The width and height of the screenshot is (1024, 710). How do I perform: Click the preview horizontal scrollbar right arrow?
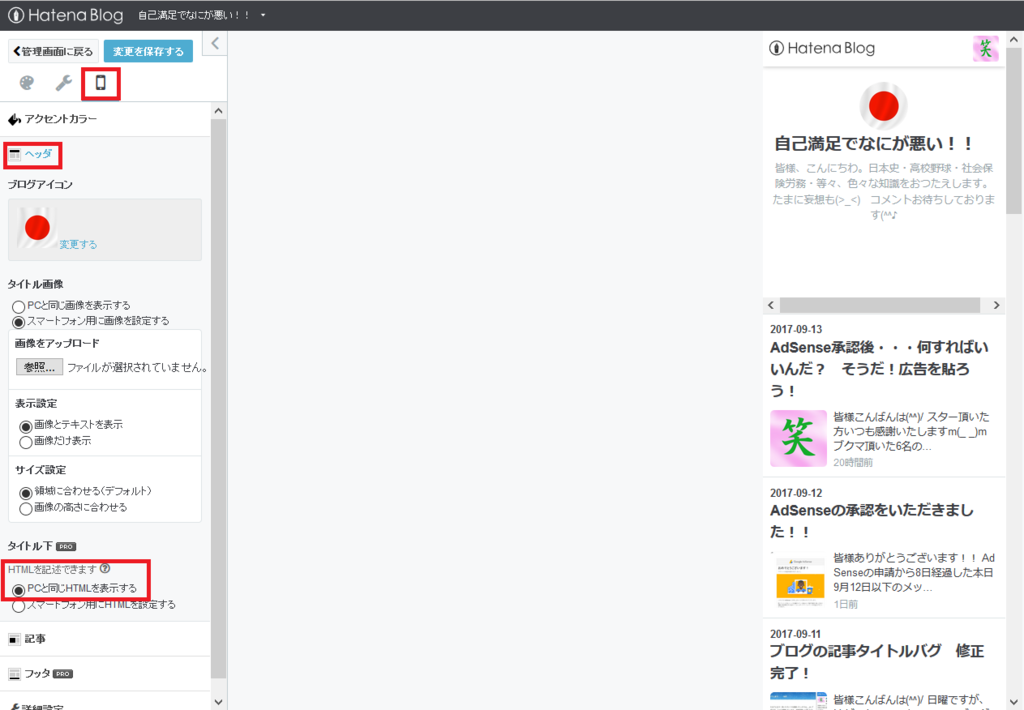996,305
